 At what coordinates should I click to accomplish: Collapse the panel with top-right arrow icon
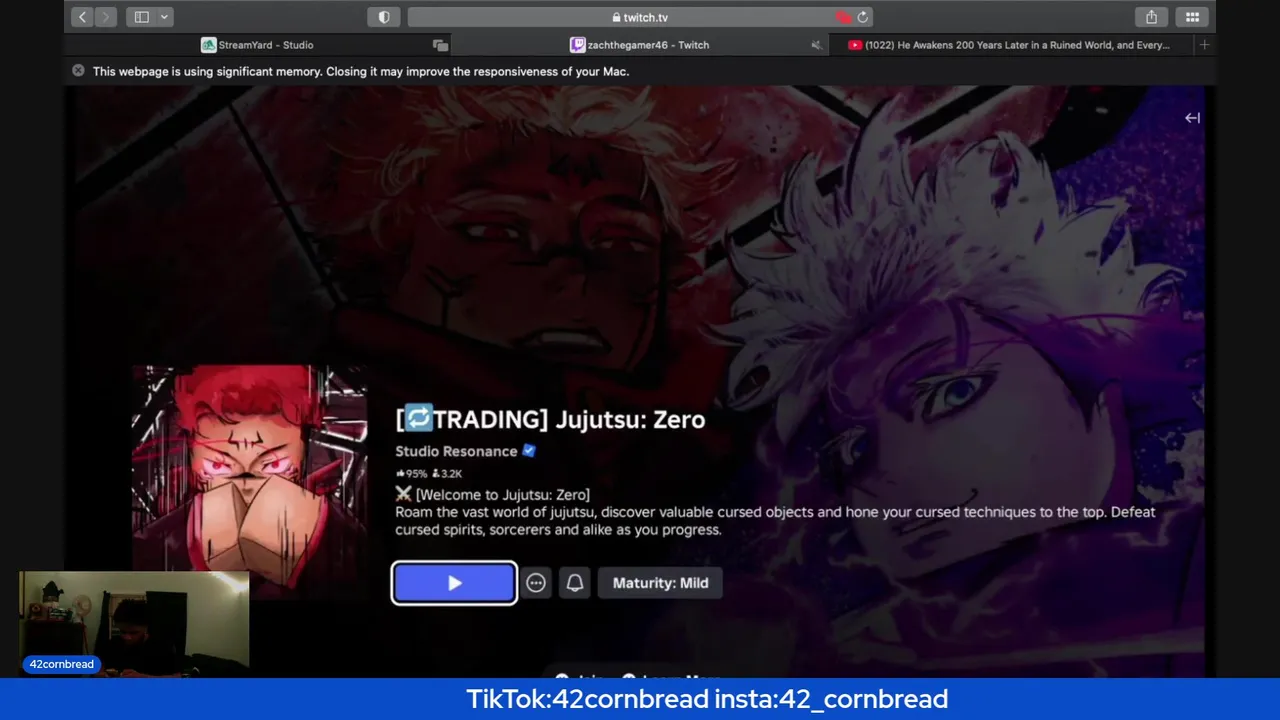[1192, 118]
